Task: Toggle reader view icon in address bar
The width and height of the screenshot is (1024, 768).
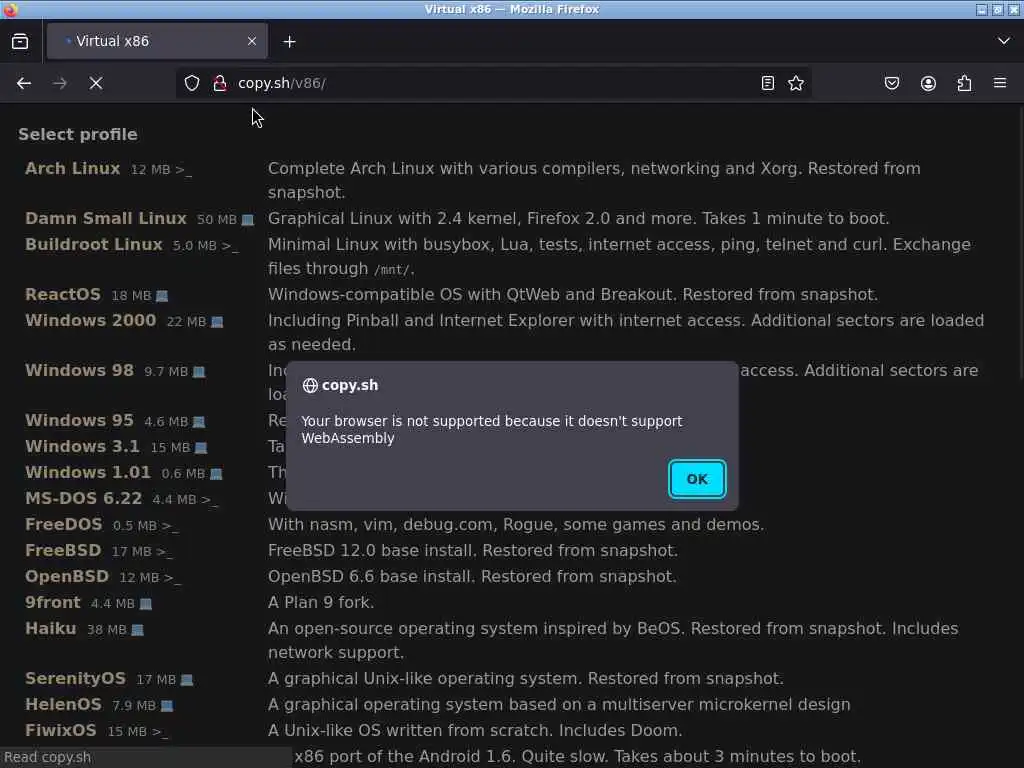Action: [x=768, y=83]
